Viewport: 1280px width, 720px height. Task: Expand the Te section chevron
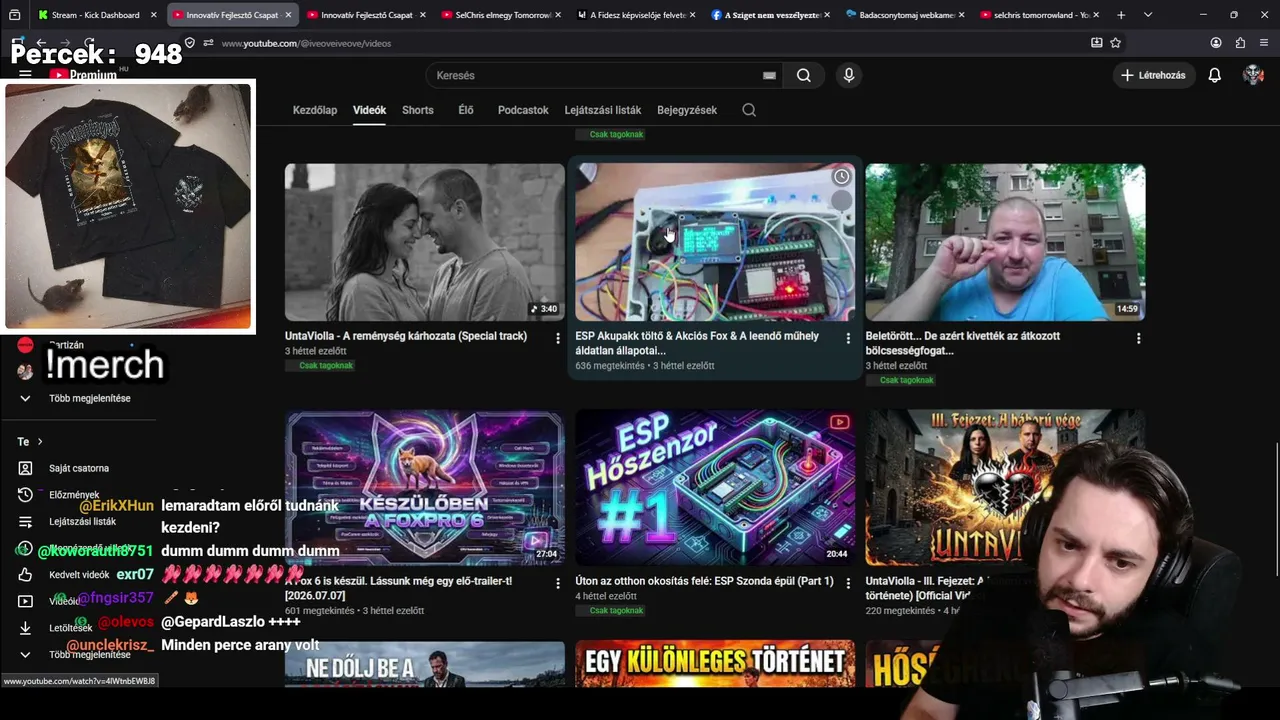40,442
